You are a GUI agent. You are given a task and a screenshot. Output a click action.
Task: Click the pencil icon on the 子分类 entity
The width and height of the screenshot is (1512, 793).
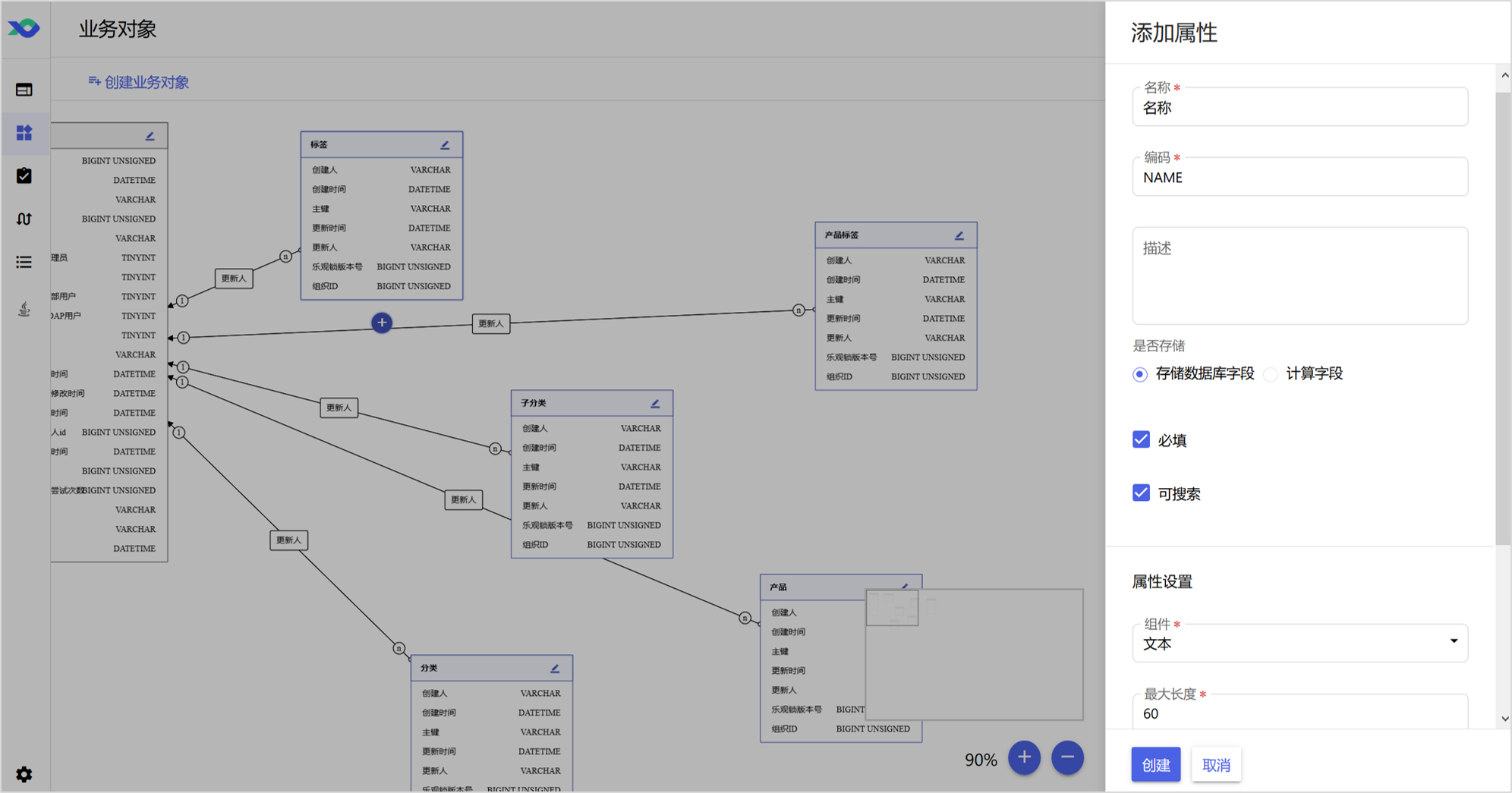[655, 404]
